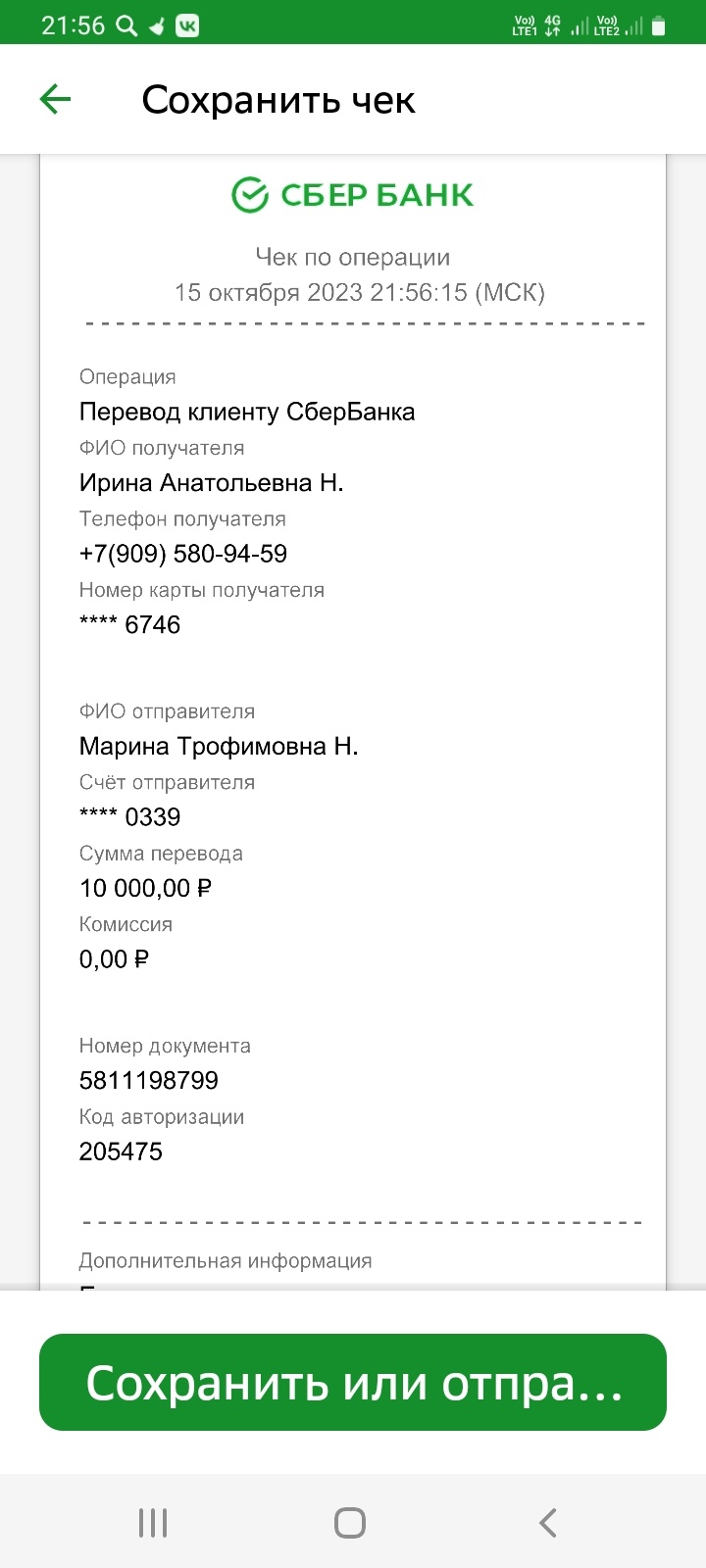
Task: Tap sender account **** 0339
Action: point(129,816)
